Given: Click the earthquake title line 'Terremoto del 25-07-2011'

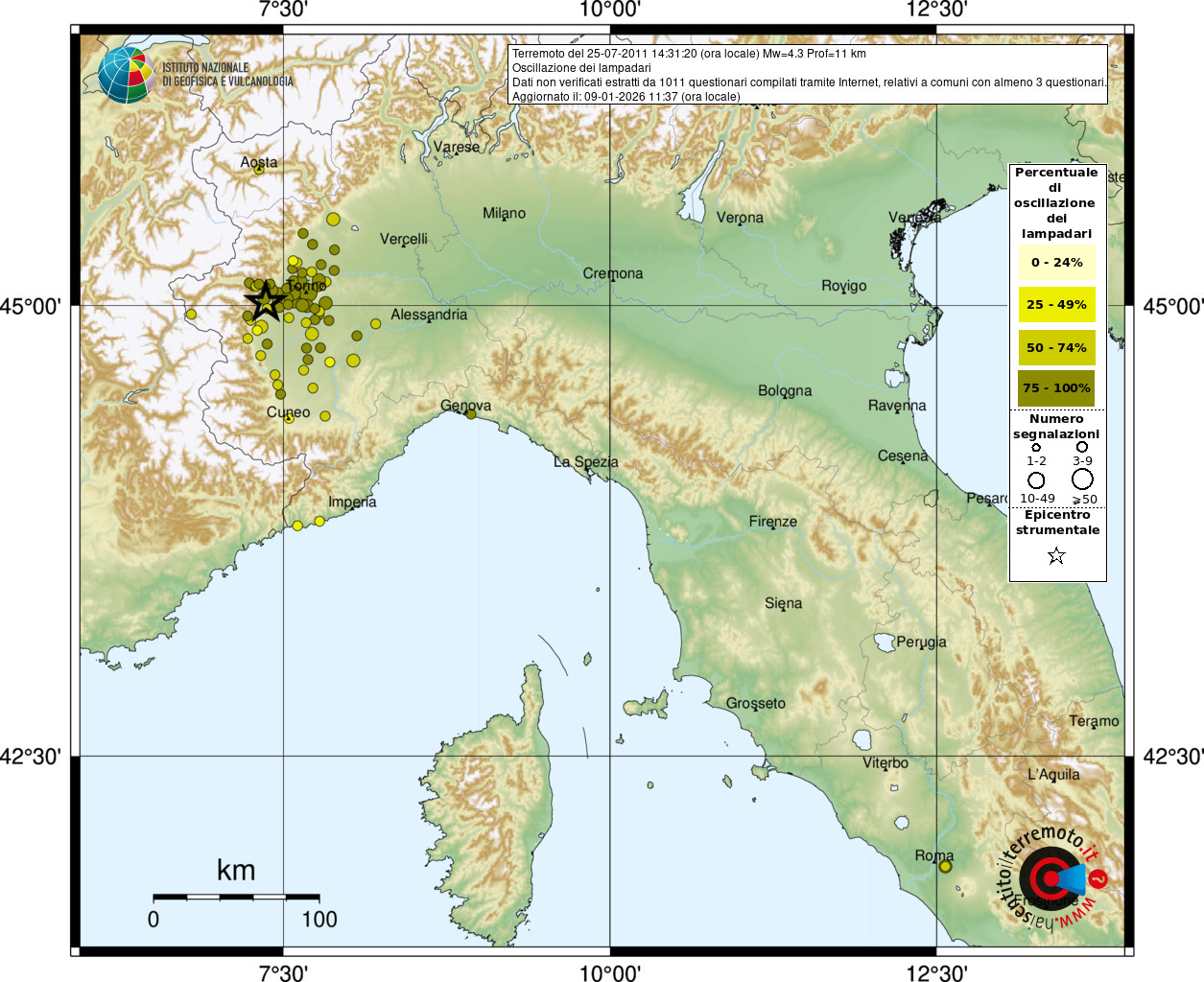Looking at the screenshot, I should pyautogui.click(x=689, y=54).
